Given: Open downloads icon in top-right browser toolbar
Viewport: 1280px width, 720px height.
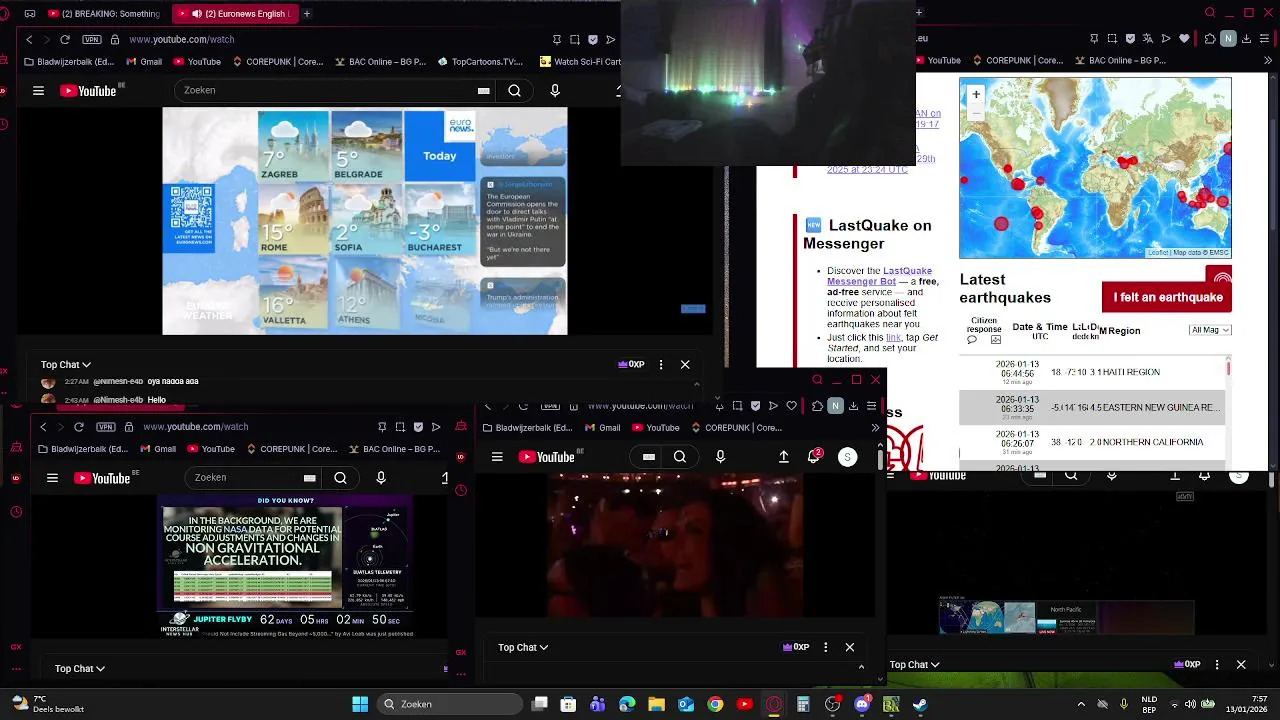Looking at the screenshot, I should [x=1247, y=39].
